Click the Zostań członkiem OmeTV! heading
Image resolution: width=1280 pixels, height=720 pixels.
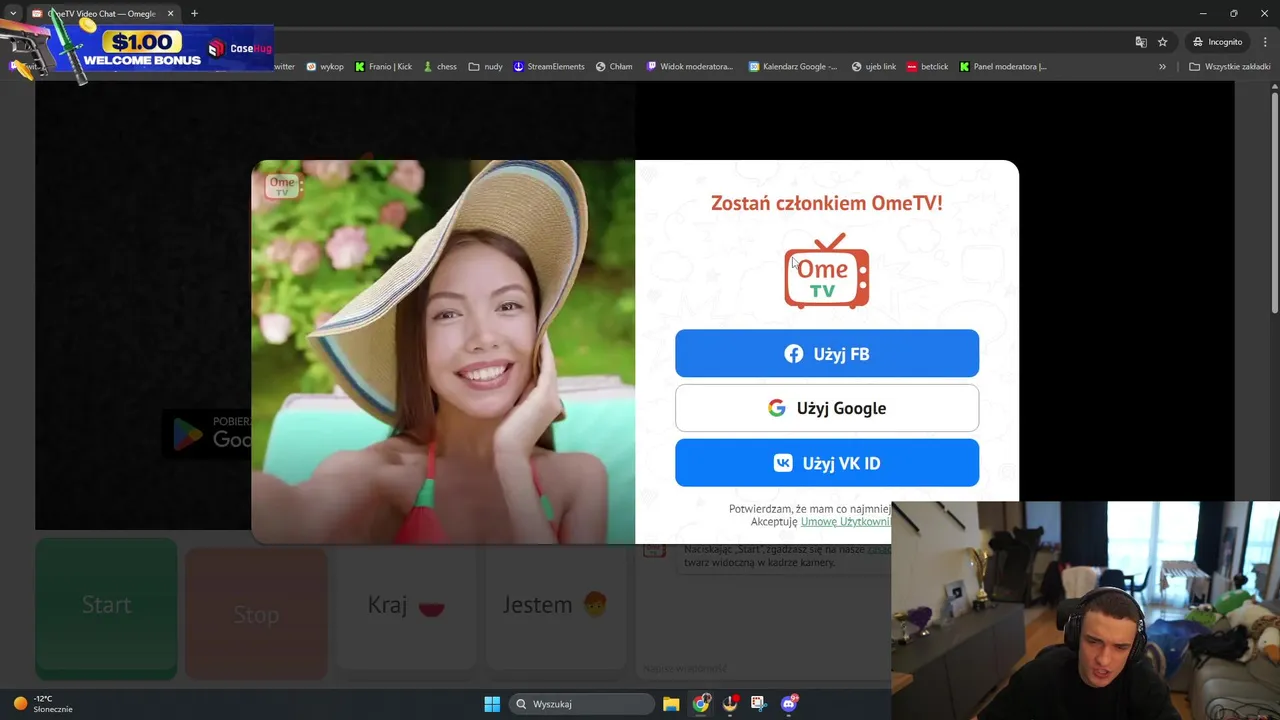pos(826,203)
